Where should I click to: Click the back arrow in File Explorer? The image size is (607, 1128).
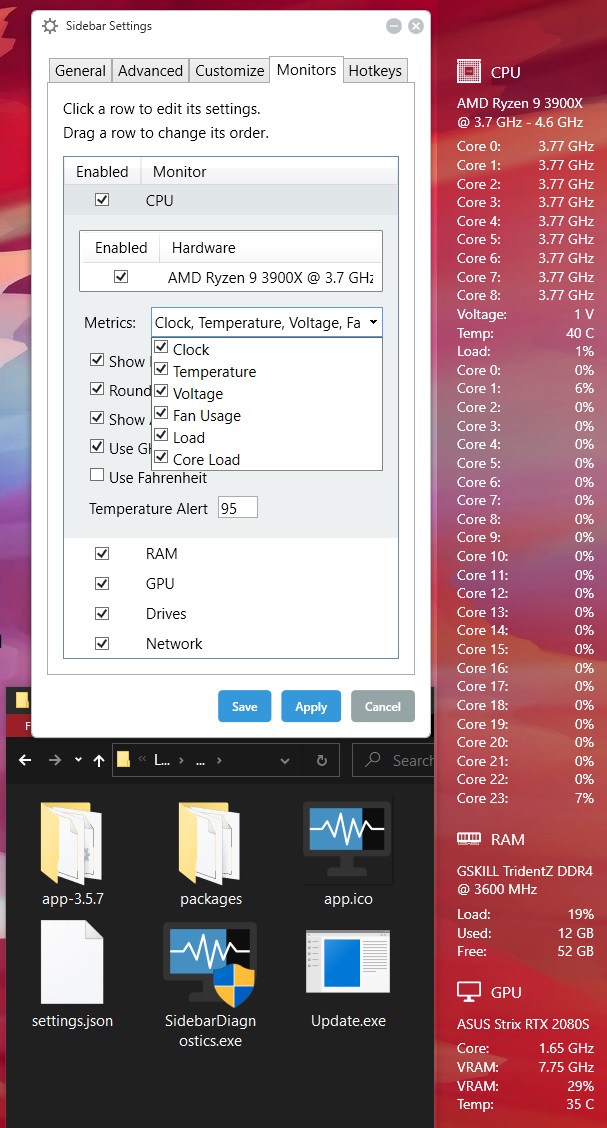point(25,760)
